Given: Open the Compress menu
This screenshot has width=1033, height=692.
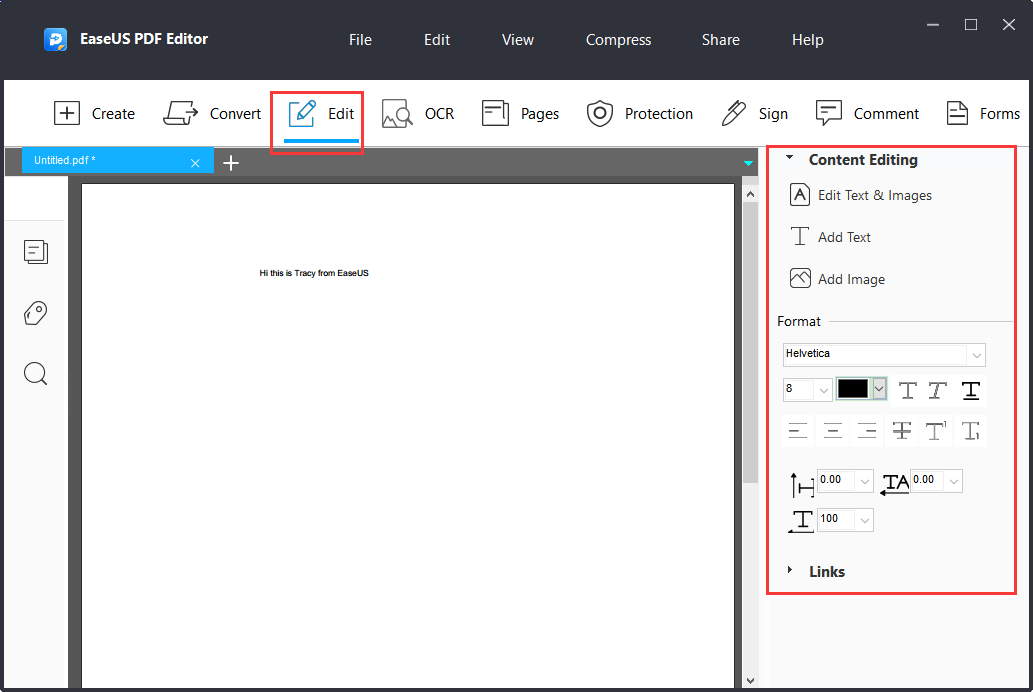Looking at the screenshot, I should pos(619,40).
